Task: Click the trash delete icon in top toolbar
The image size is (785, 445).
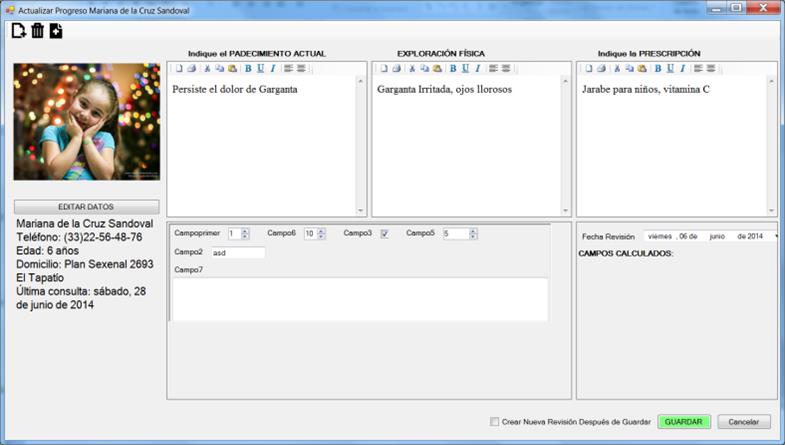Action: (x=37, y=31)
